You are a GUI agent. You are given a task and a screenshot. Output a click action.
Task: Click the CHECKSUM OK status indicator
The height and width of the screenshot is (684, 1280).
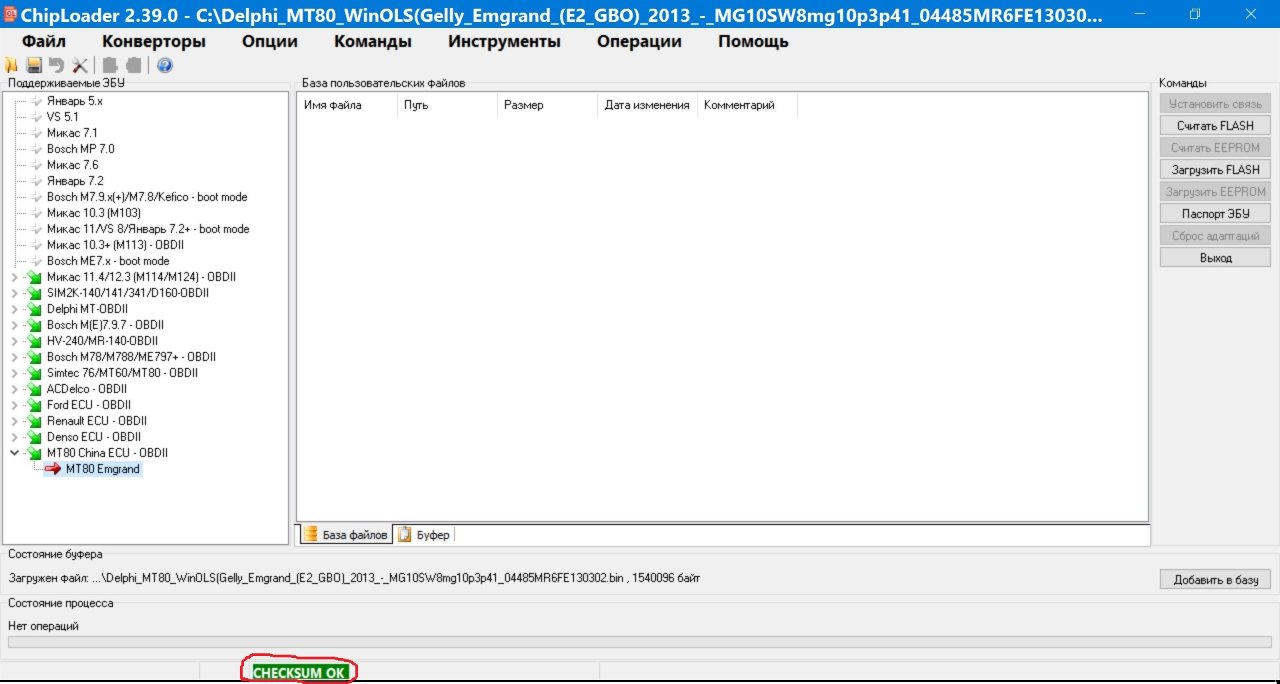pyautogui.click(x=299, y=673)
